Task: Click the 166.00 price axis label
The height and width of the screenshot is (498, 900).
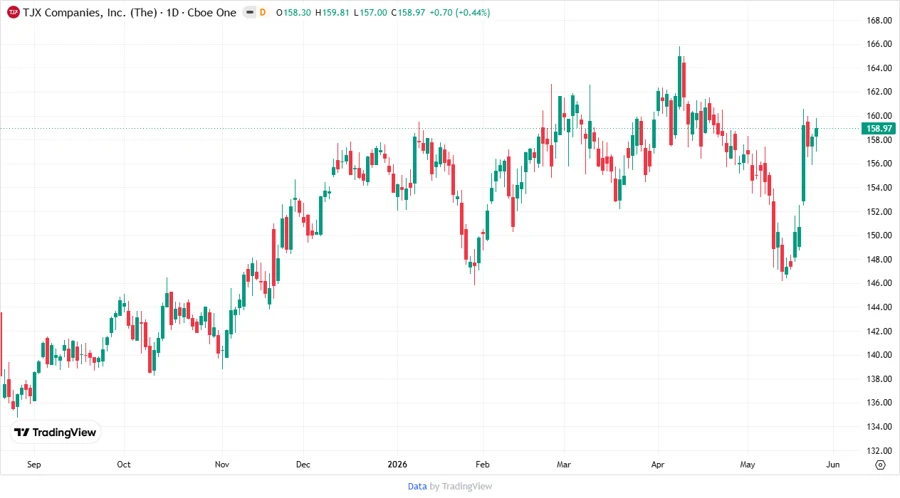Action: tap(879, 44)
